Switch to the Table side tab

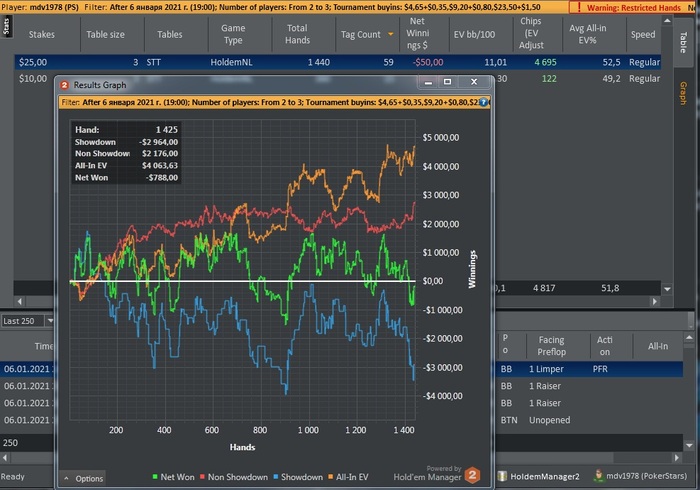point(683,43)
